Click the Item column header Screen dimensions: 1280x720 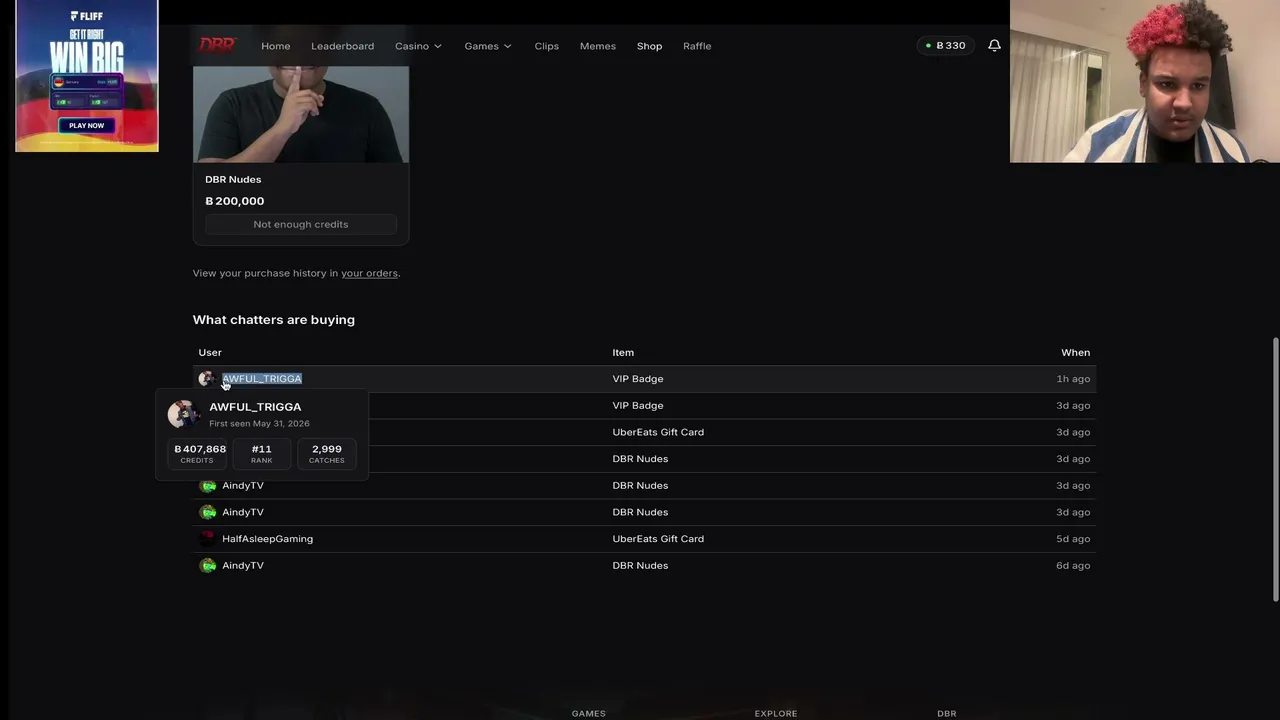[x=623, y=352]
